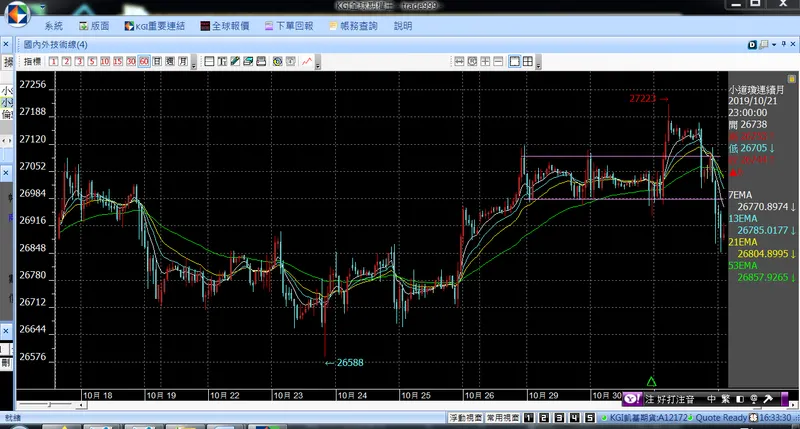Open the panel options dropdown arrow
Image resolution: width=800 pixels, height=429 pixels.
pyautogui.click(x=774, y=45)
